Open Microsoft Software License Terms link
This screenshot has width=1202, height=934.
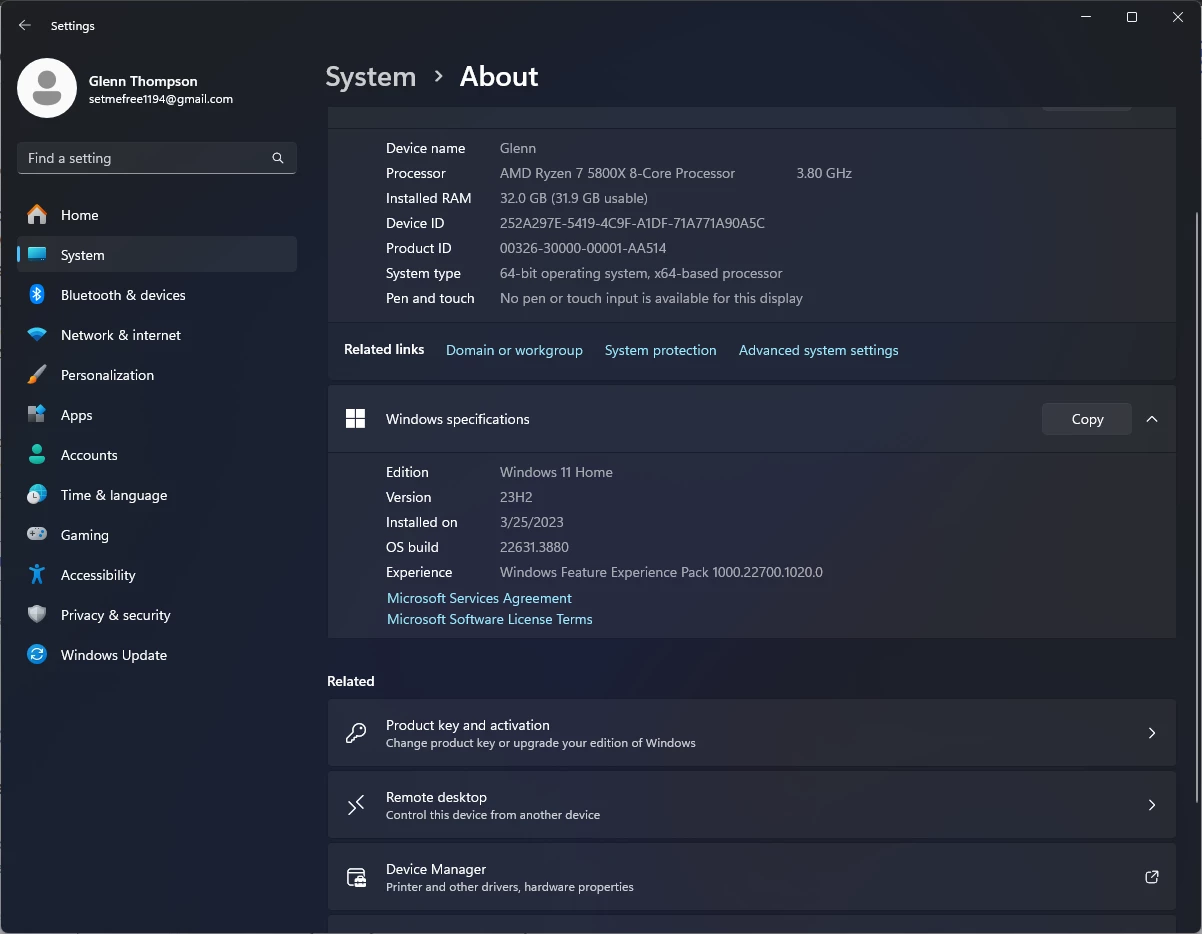[x=489, y=619]
